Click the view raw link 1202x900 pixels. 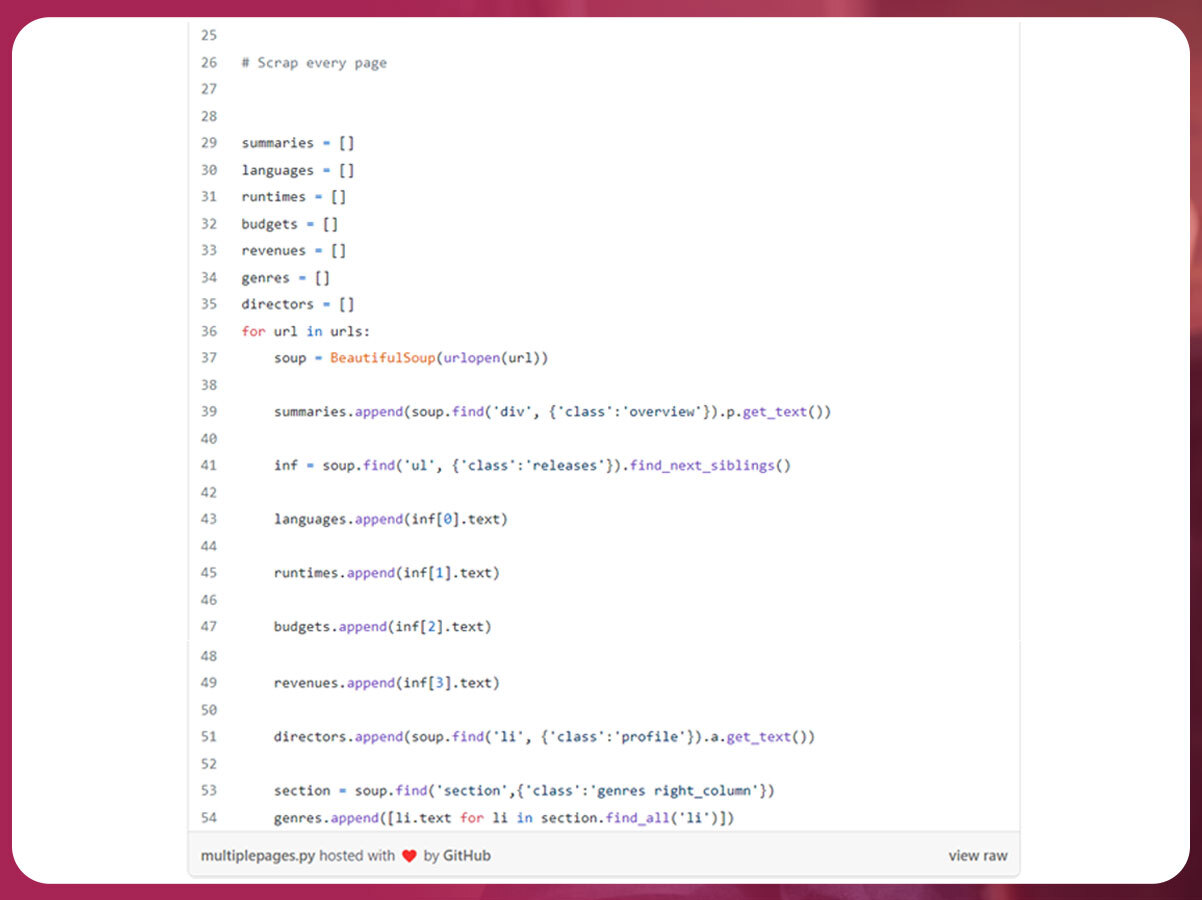(977, 856)
